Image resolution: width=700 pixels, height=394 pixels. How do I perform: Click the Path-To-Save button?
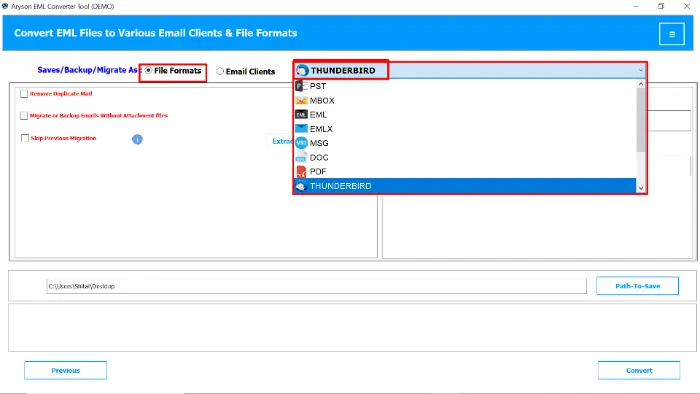pyautogui.click(x=637, y=286)
